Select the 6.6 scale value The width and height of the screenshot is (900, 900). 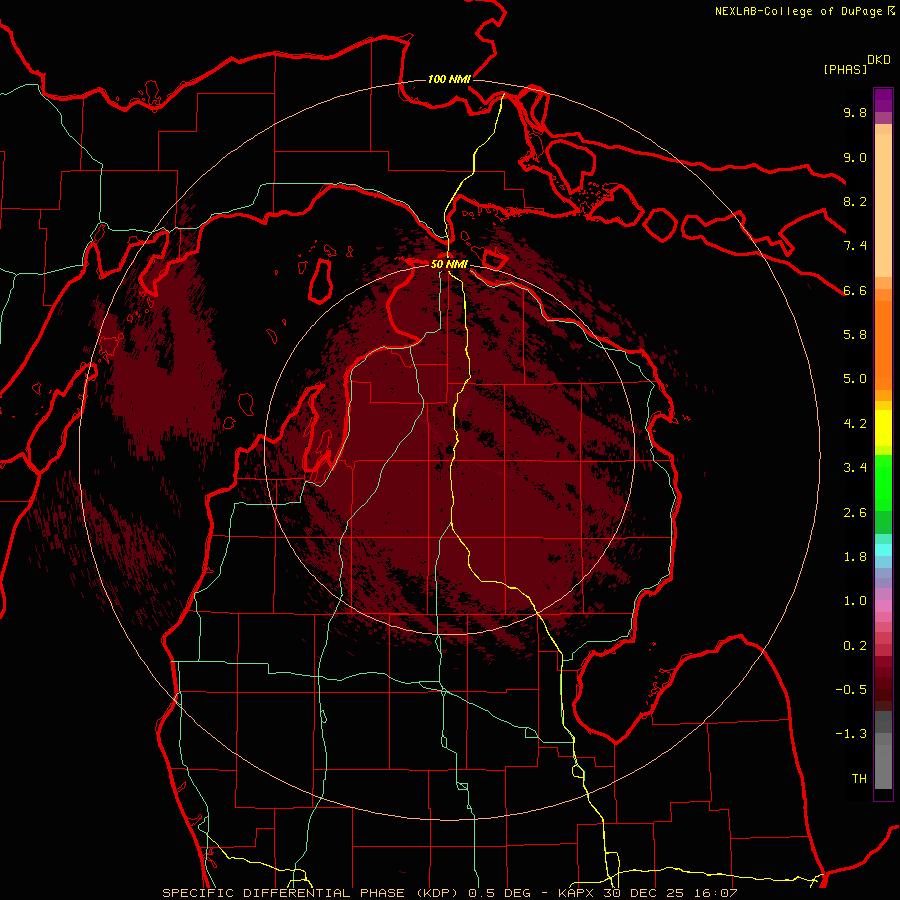tap(855, 290)
